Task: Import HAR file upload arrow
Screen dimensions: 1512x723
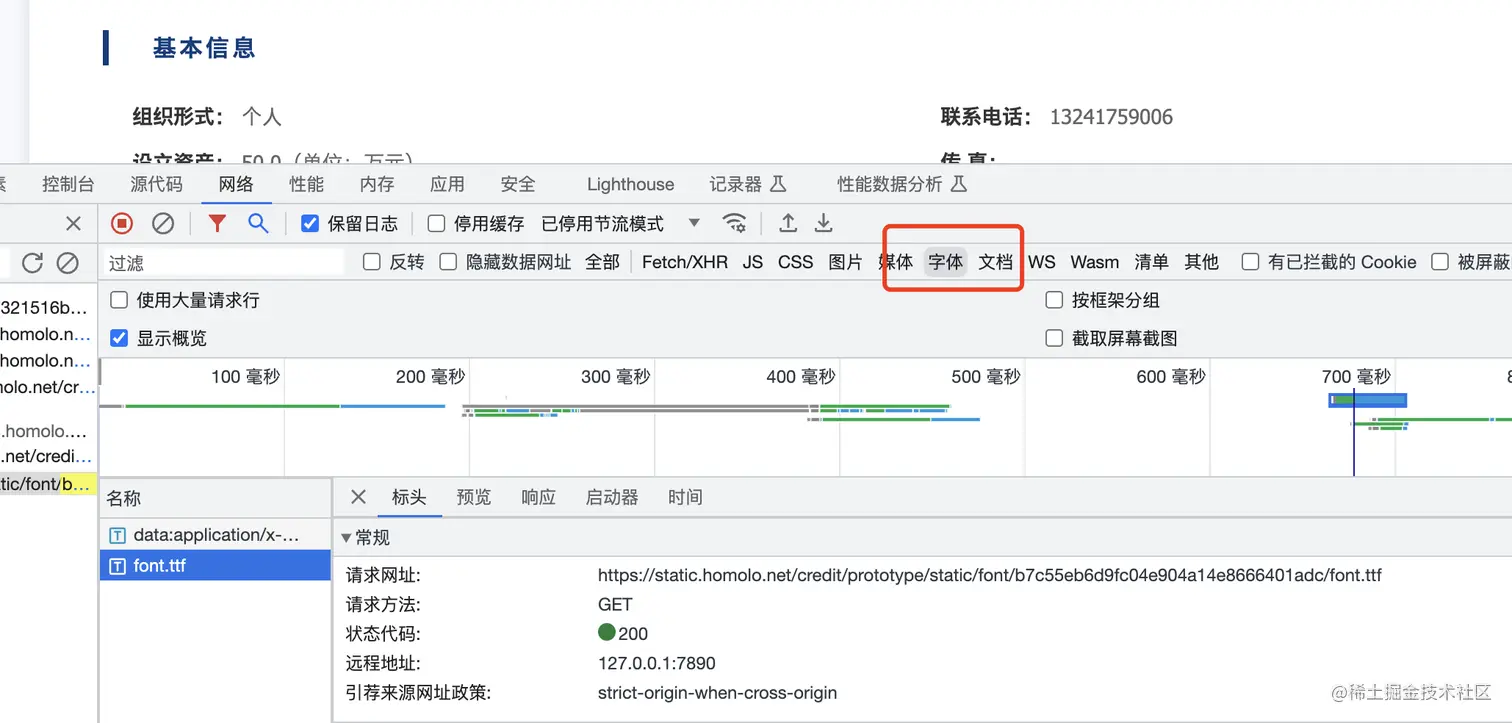Action: [788, 223]
